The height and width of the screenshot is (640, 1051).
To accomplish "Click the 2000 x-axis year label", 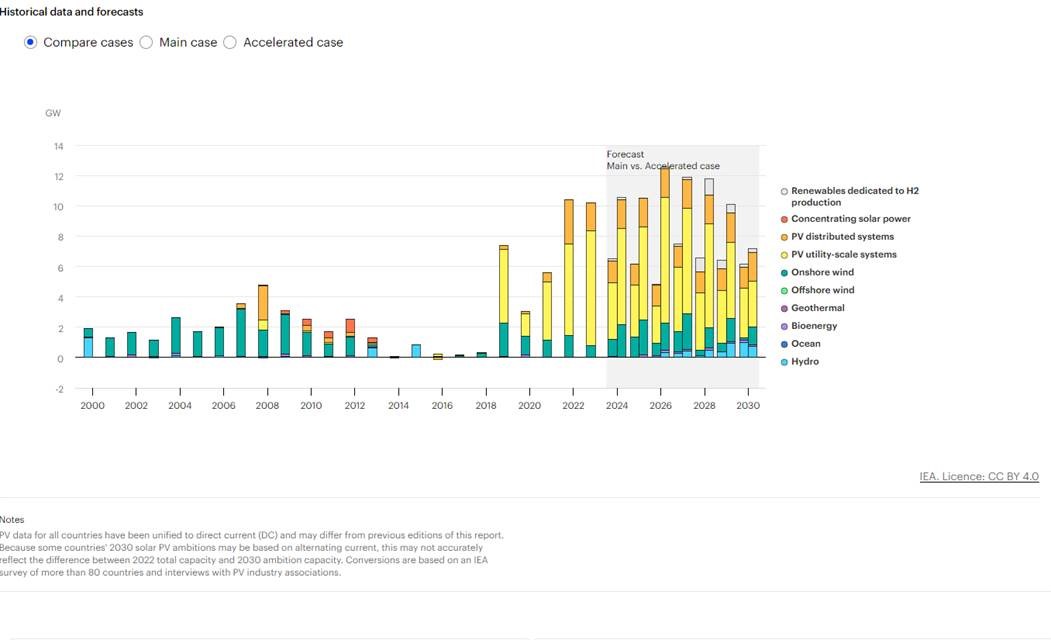I will [92, 407].
